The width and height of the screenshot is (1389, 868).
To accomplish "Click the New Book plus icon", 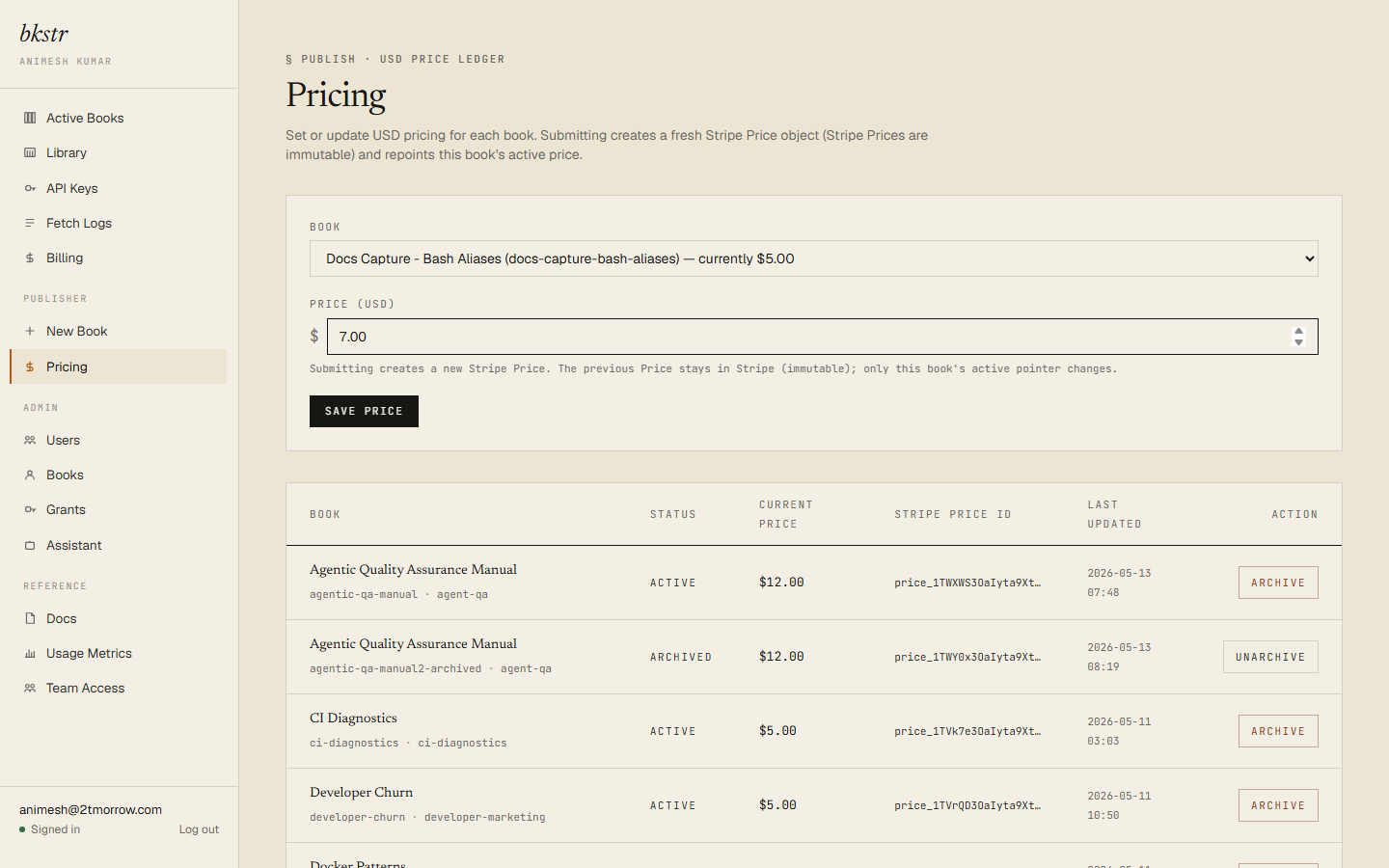I will click(x=30, y=331).
